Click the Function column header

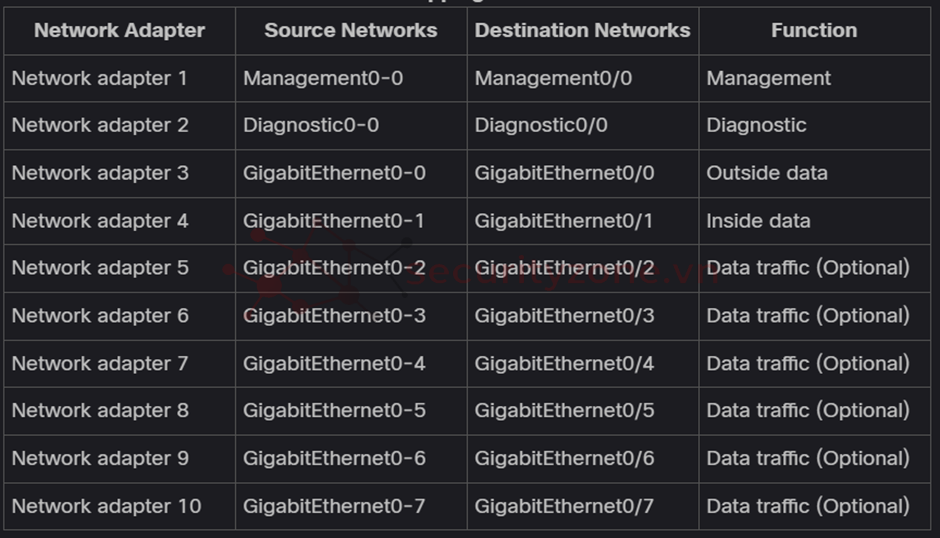813,30
